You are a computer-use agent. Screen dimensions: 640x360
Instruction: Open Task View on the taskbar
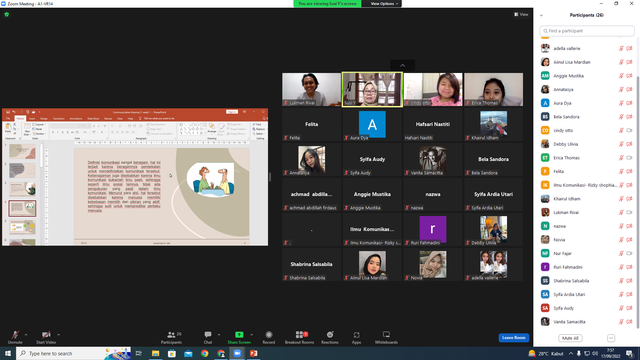pos(139,353)
